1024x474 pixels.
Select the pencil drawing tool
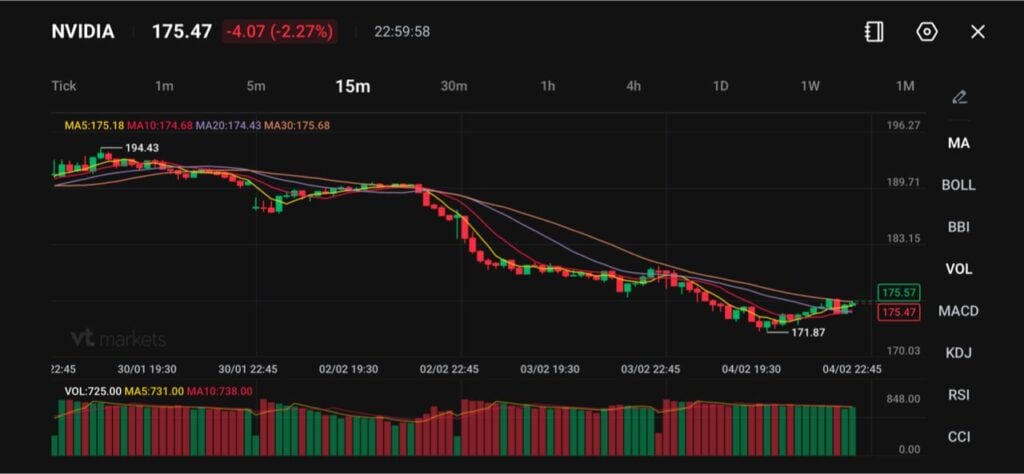959,97
